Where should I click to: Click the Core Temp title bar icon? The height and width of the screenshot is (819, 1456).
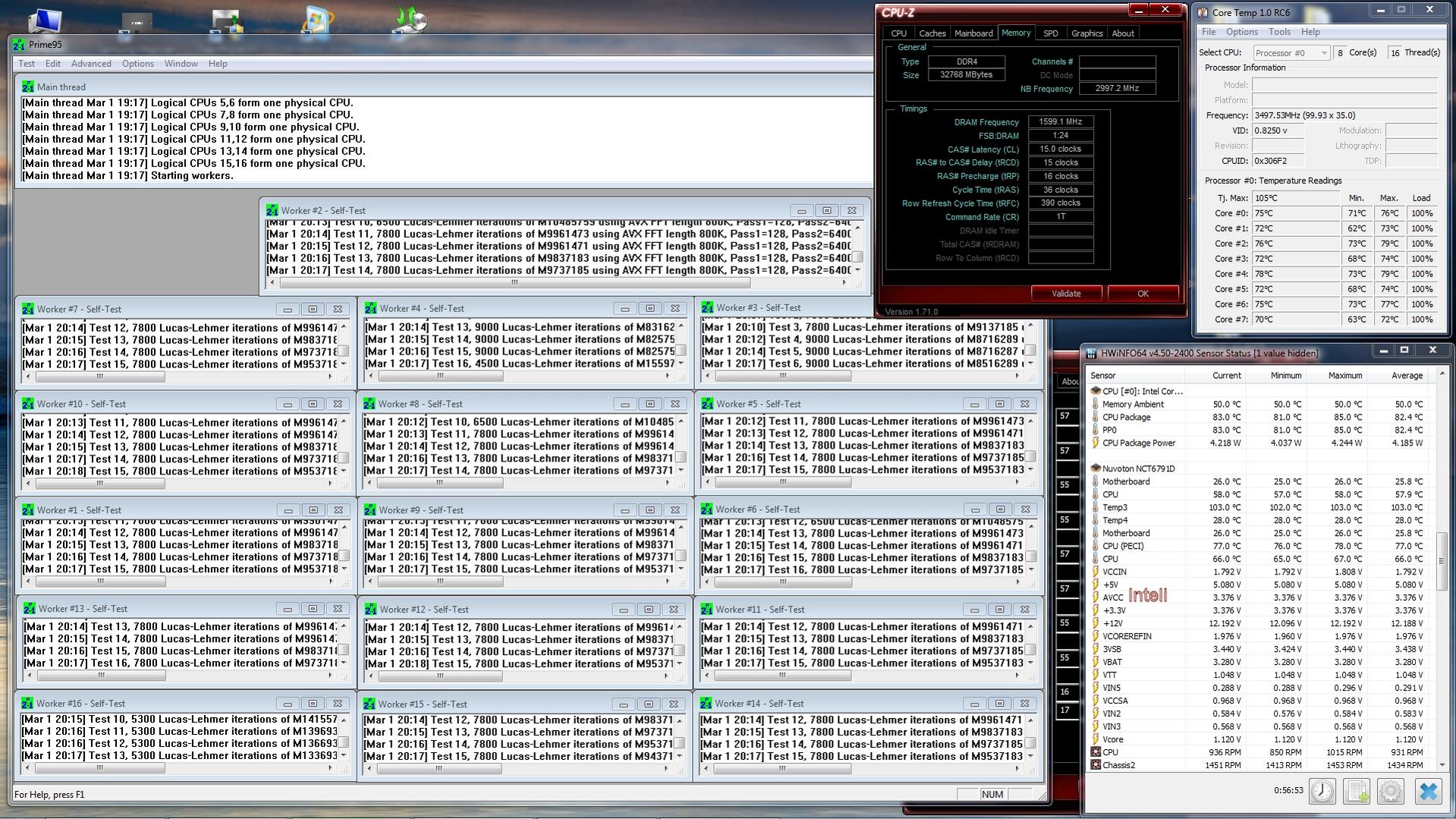point(1203,12)
